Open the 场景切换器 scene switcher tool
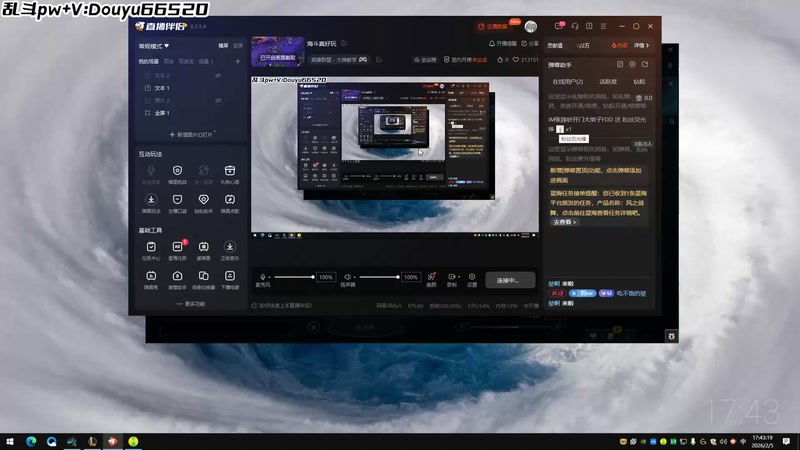Viewport: 800px width, 450px height. 204,280
